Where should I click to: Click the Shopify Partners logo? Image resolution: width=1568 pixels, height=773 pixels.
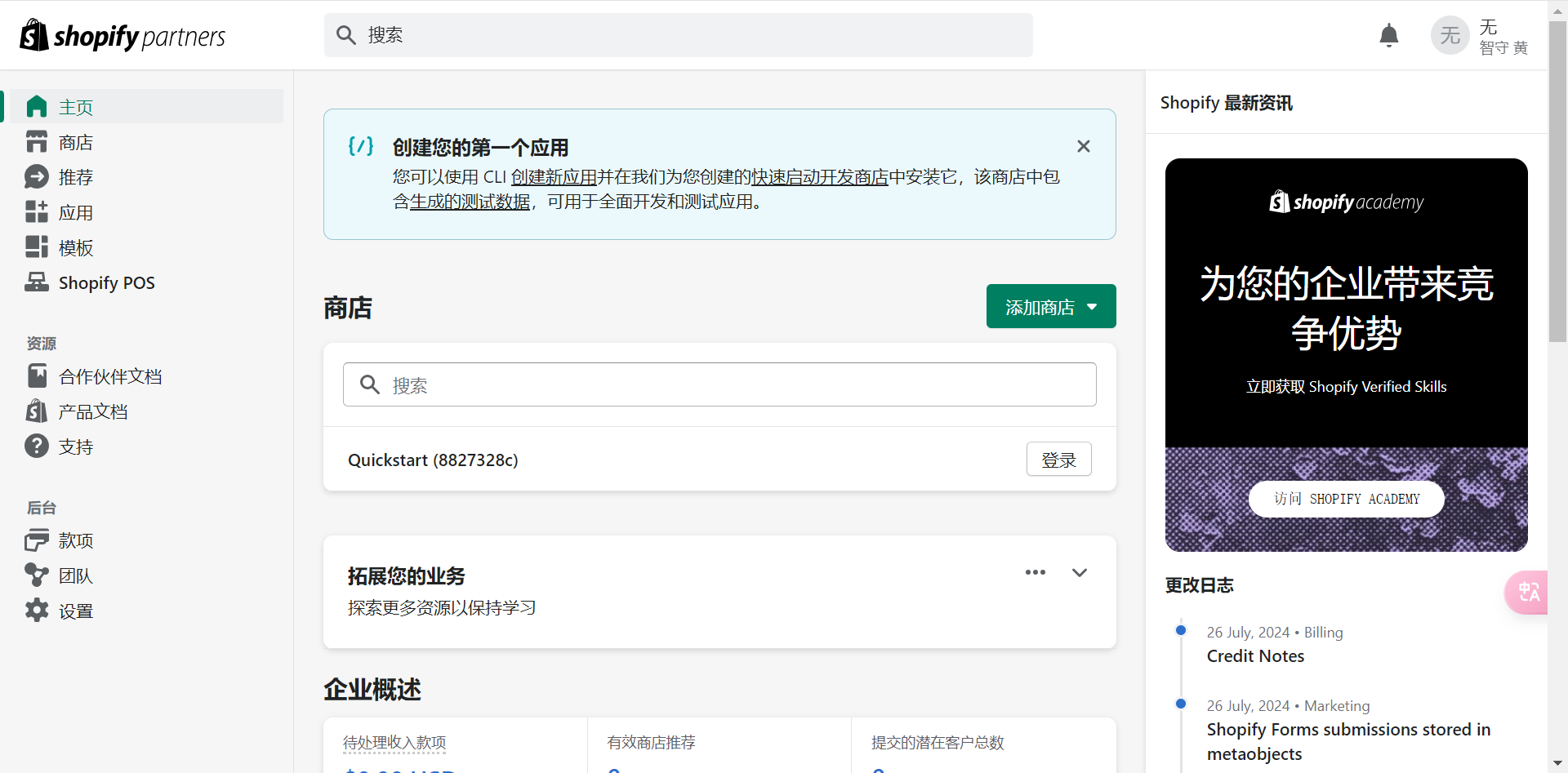(122, 35)
